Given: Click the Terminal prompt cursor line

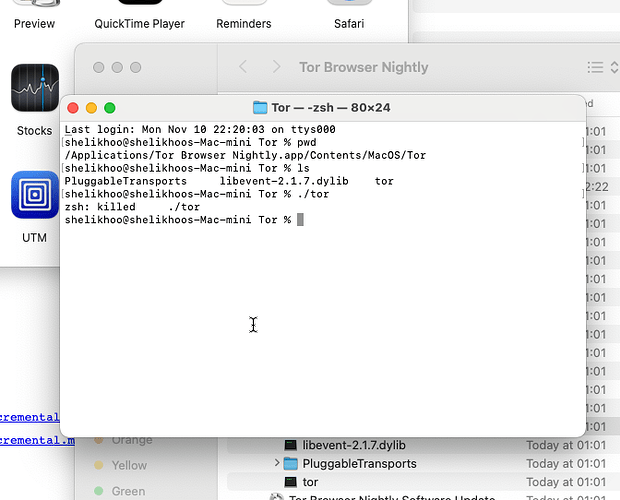Looking at the screenshot, I should (x=184, y=220).
